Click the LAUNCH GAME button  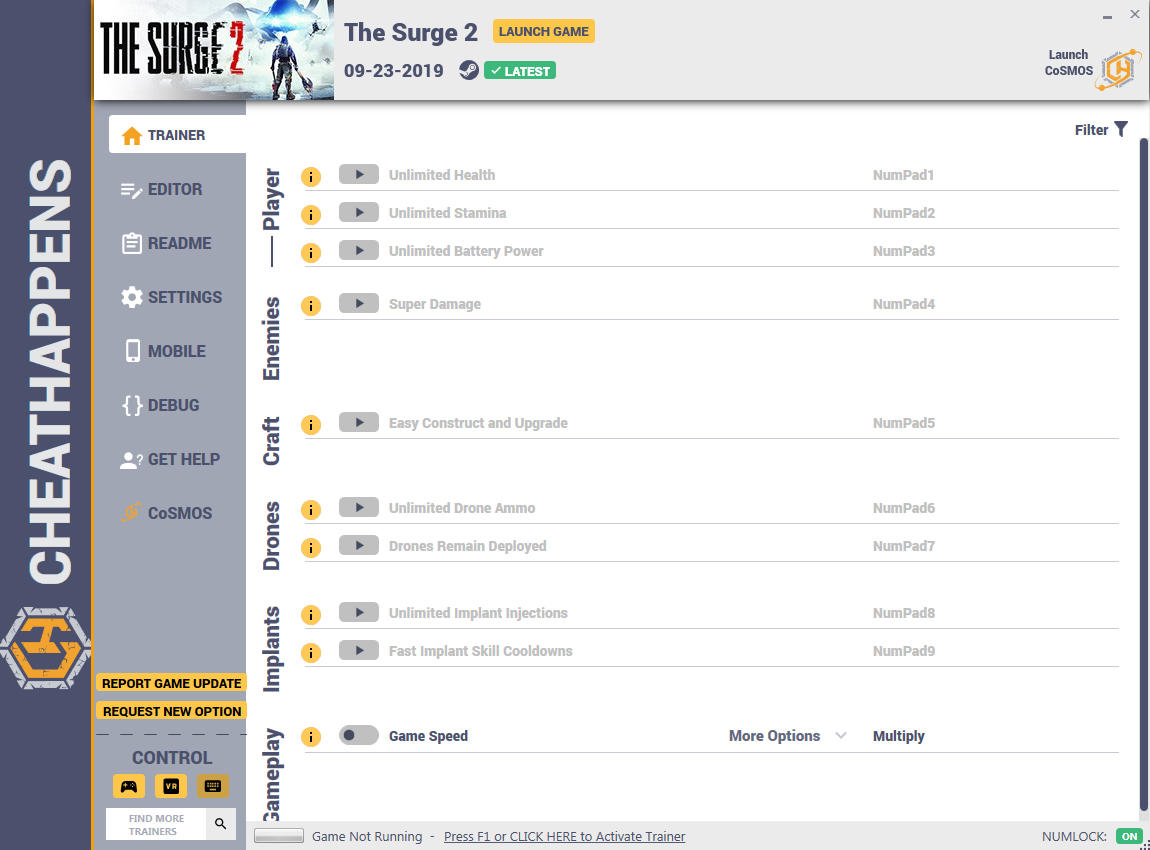pyautogui.click(x=543, y=32)
